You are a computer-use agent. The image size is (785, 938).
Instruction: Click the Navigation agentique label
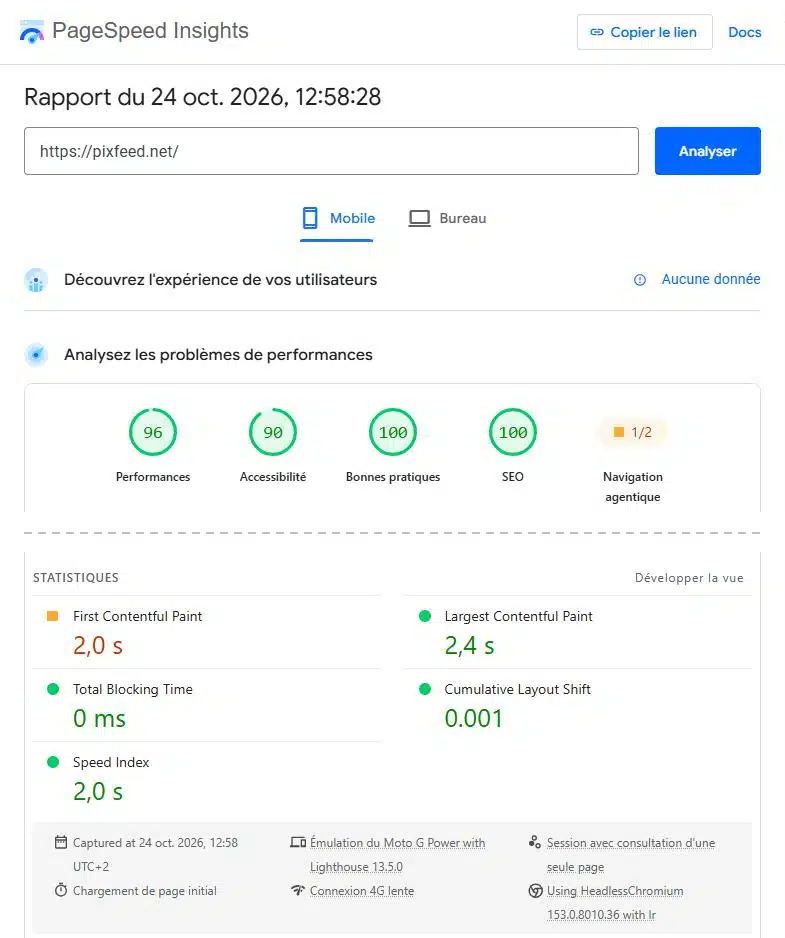click(632, 487)
